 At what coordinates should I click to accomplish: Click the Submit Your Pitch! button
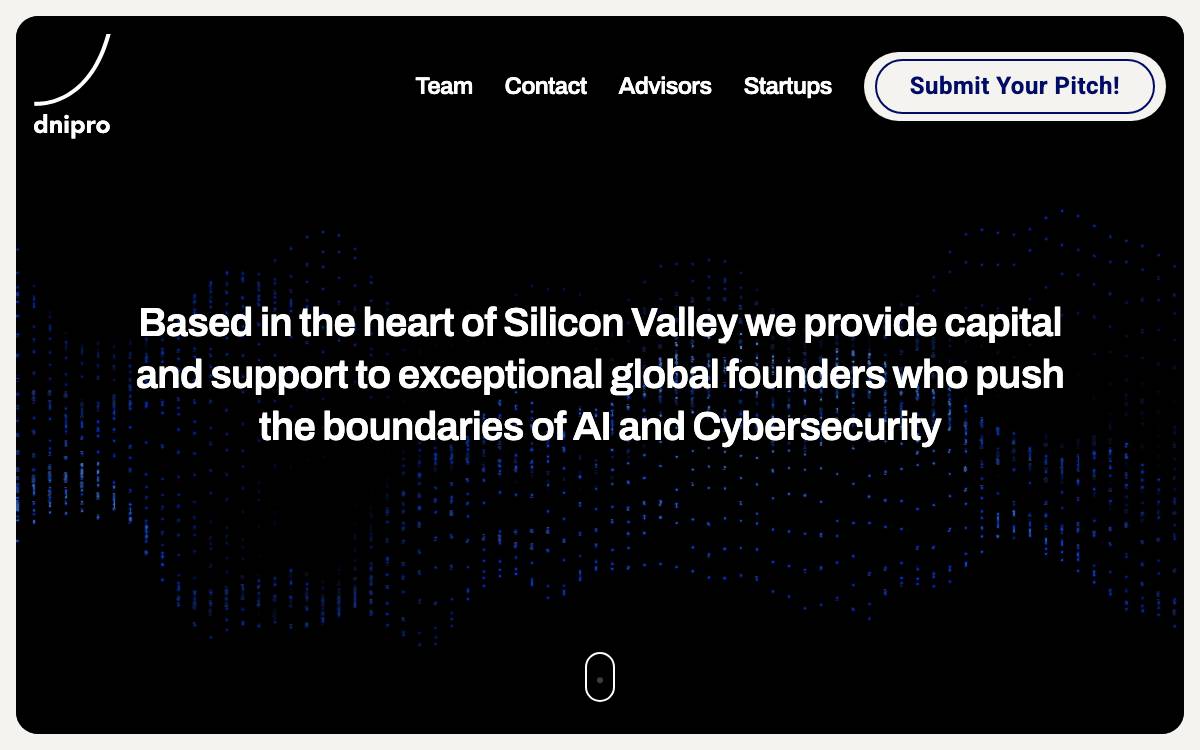tap(1015, 86)
